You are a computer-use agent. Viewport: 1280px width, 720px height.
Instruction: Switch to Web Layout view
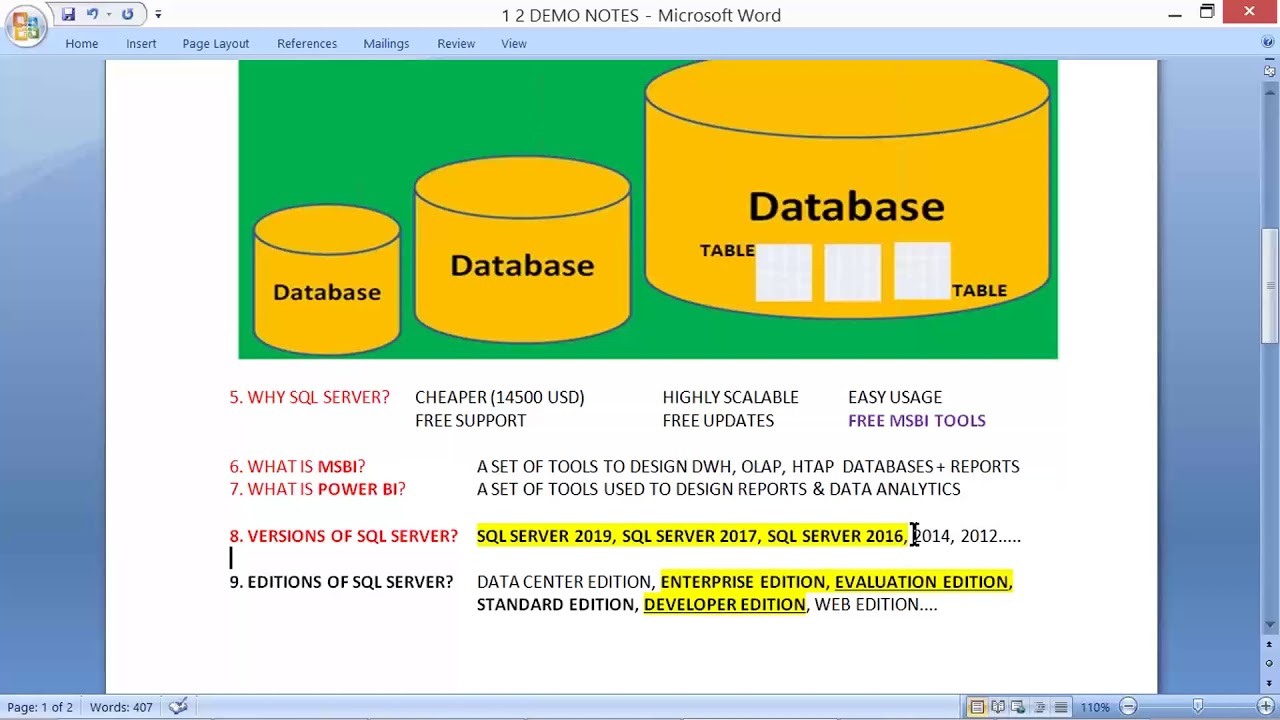click(1018, 707)
